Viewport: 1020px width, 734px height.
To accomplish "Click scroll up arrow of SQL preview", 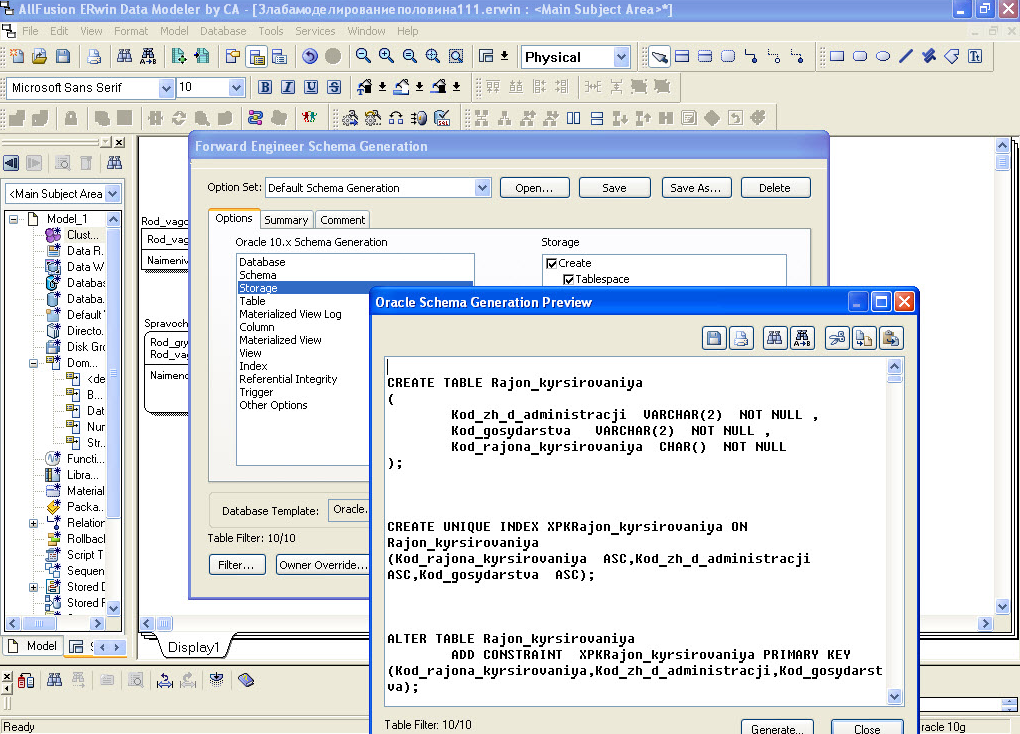I will (x=894, y=366).
